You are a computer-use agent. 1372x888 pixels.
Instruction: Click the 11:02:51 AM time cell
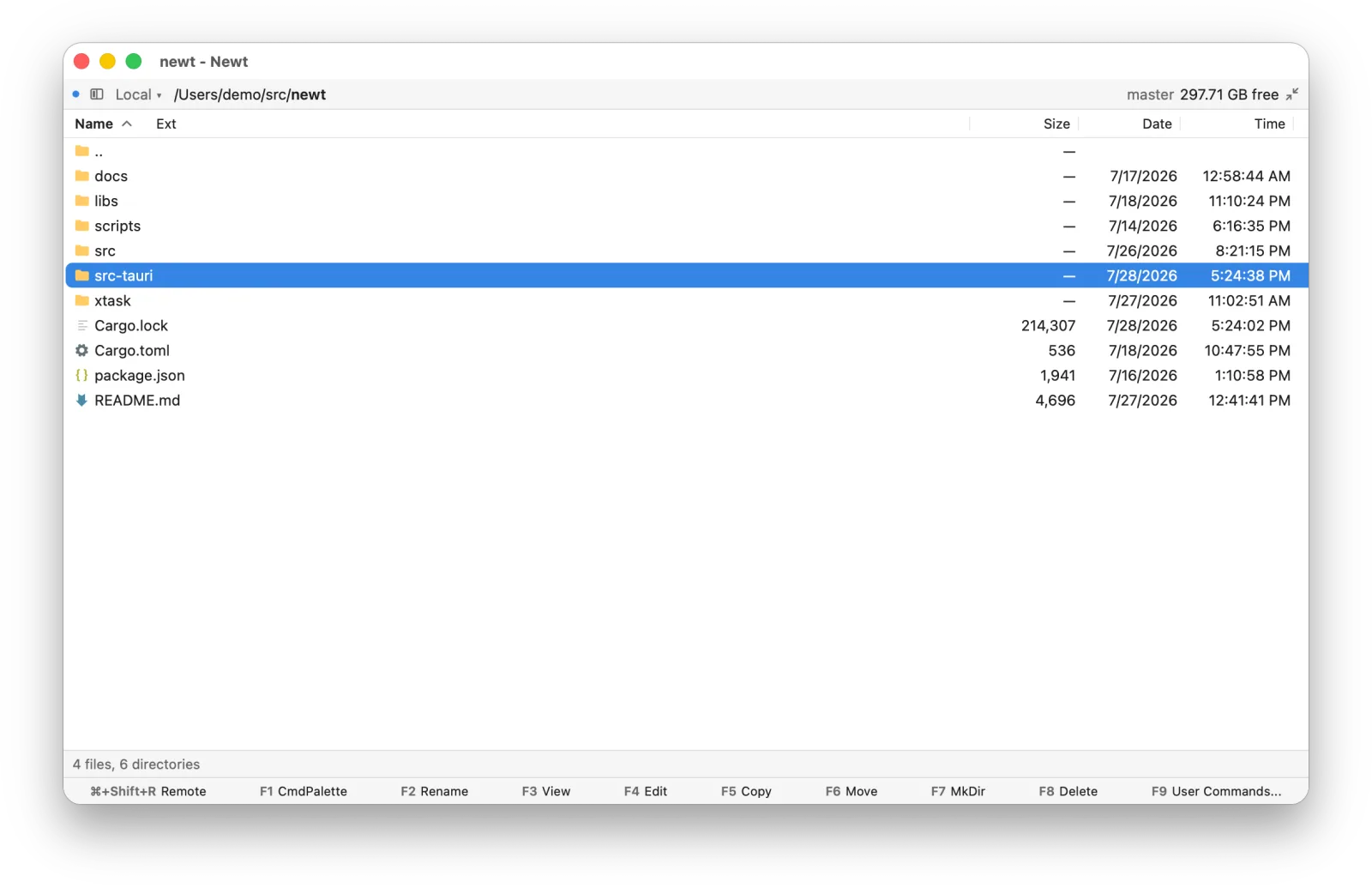(x=1249, y=300)
